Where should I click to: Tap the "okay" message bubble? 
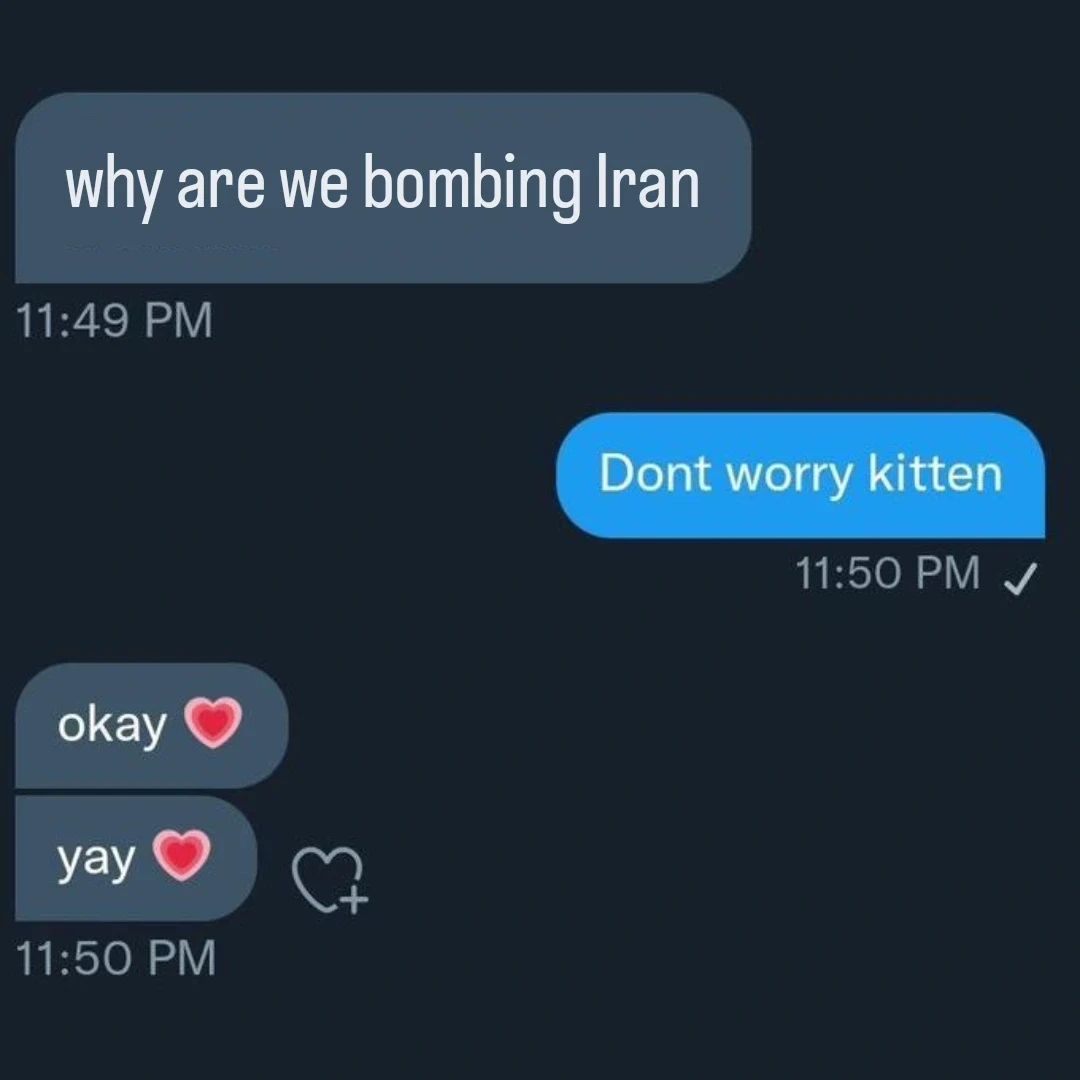coord(152,725)
